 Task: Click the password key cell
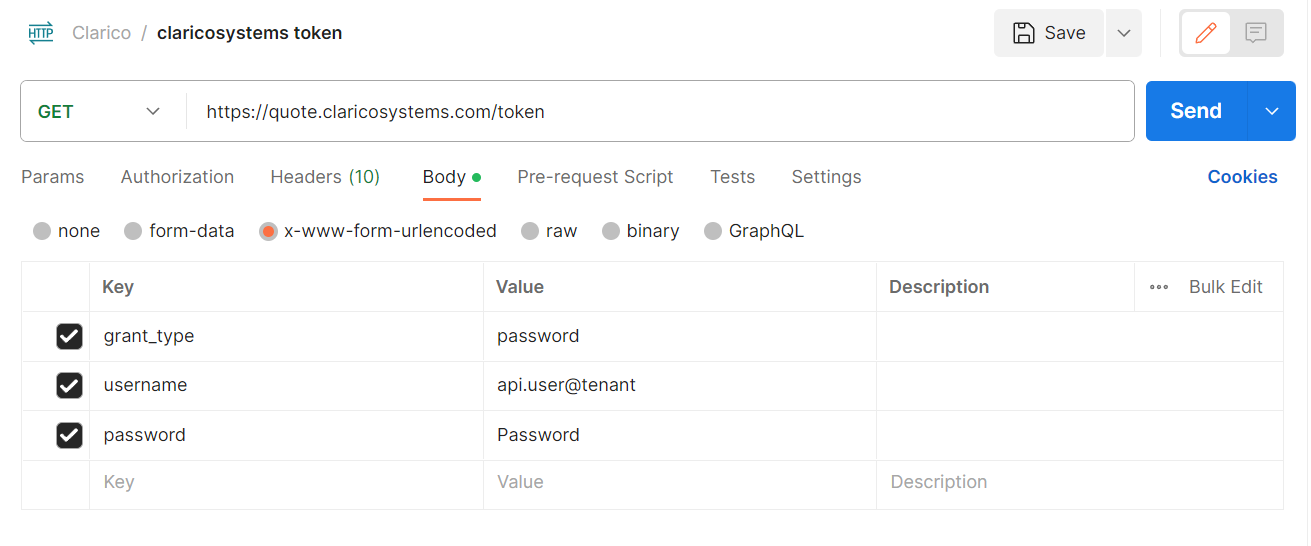(x=286, y=435)
